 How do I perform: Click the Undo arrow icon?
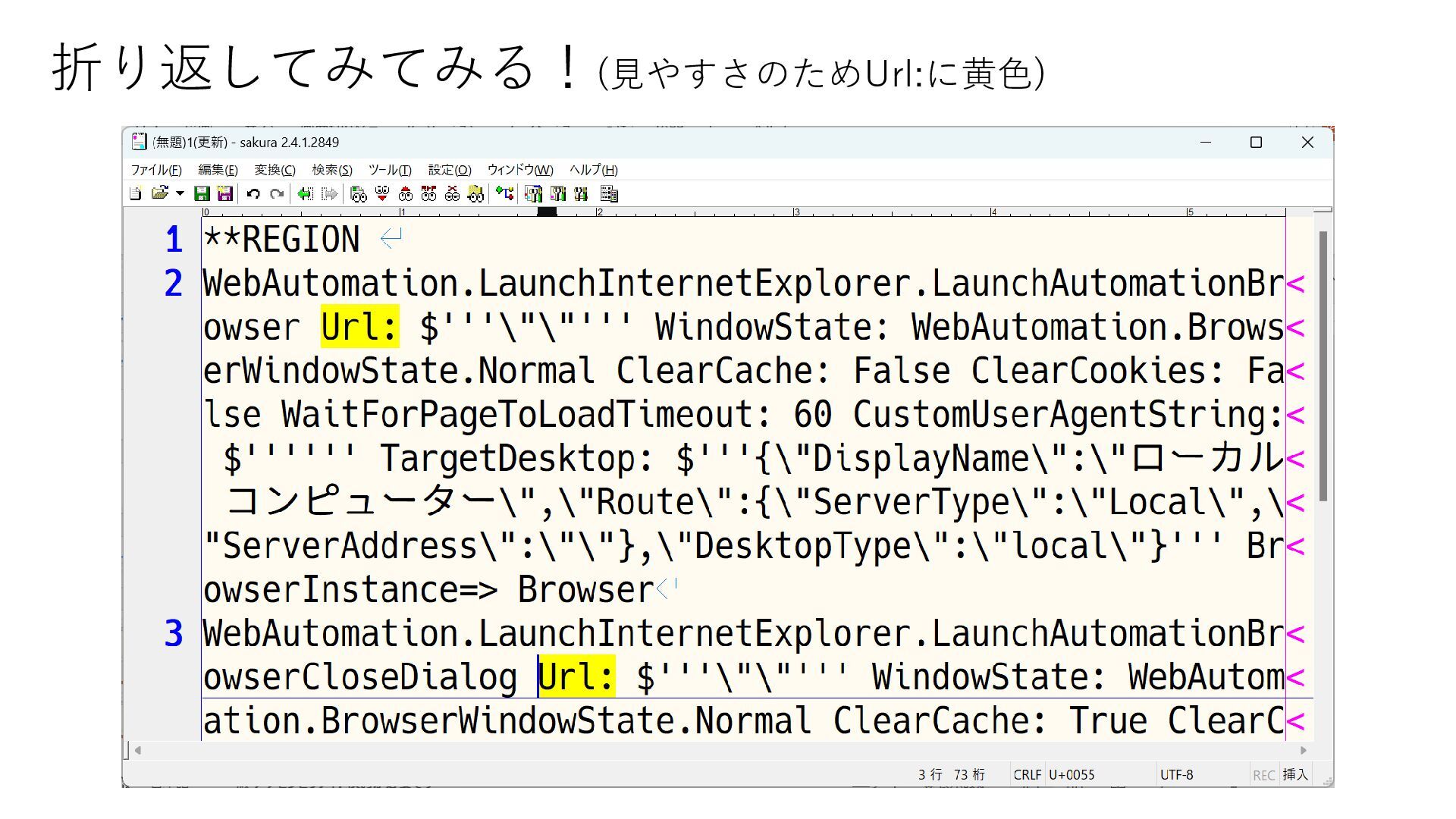(x=253, y=194)
